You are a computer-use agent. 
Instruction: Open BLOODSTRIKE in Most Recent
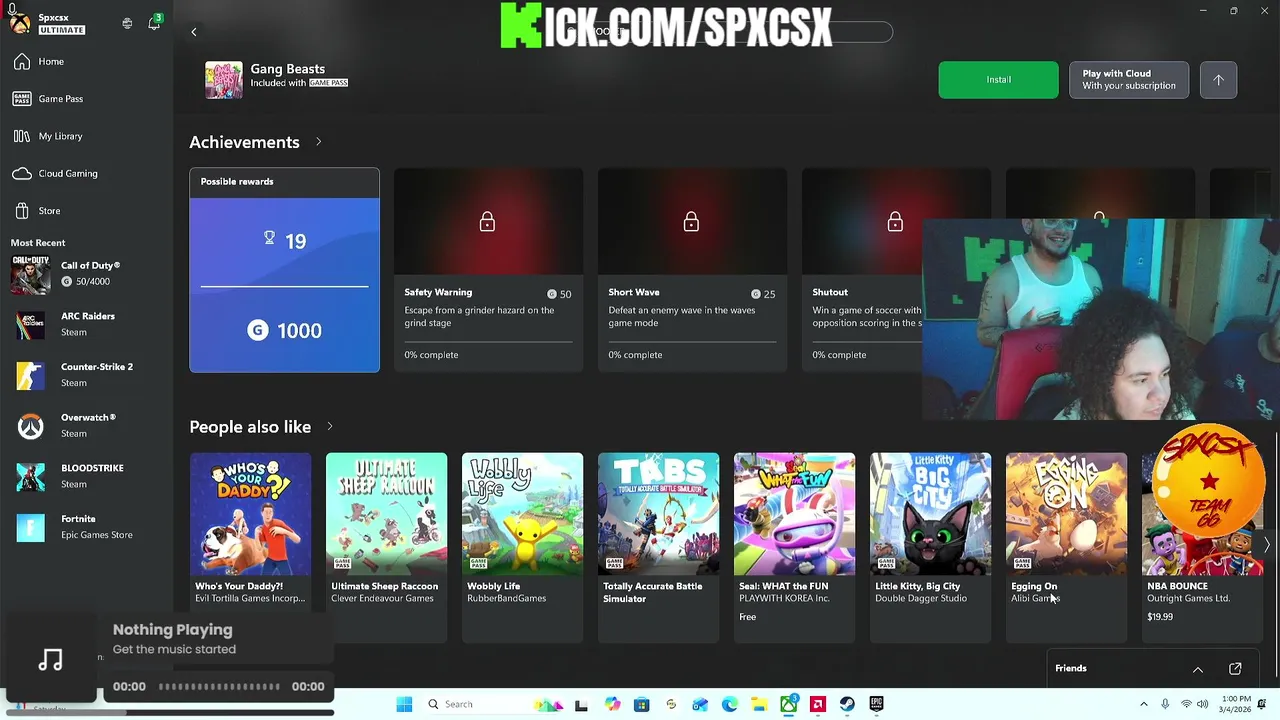click(x=86, y=476)
